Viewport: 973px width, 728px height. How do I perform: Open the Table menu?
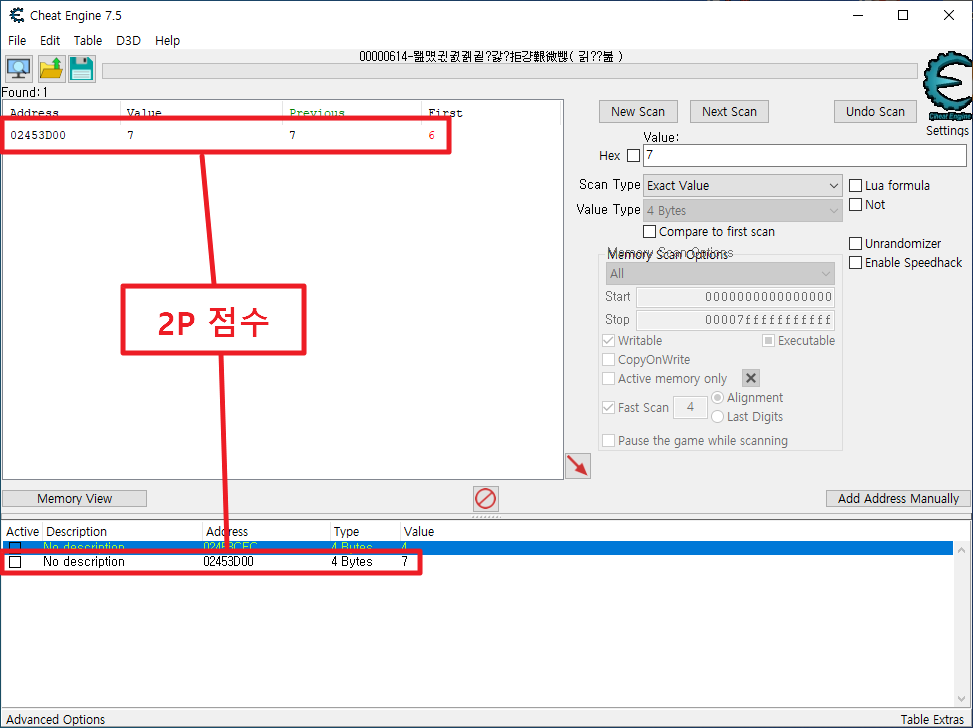click(87, 40)
